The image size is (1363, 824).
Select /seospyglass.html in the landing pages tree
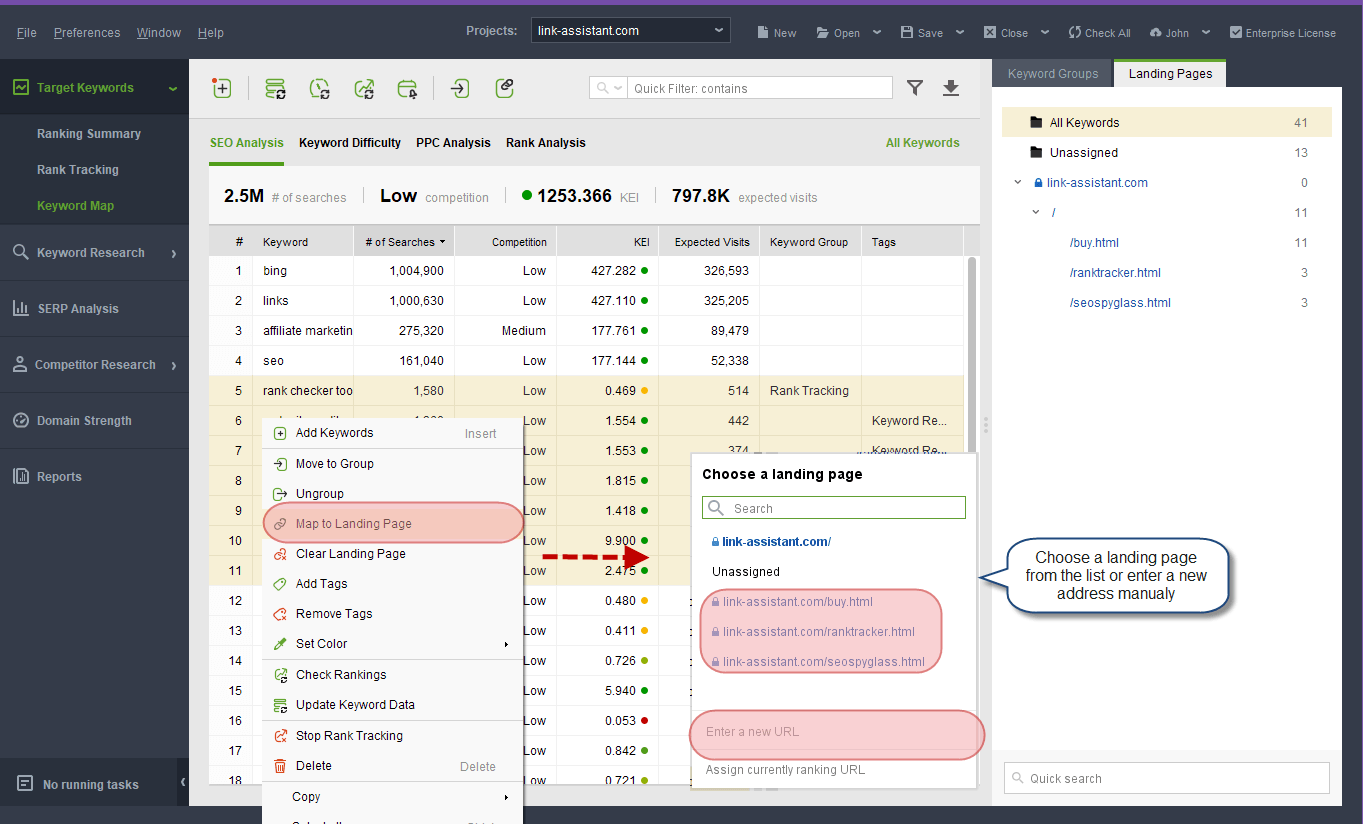pyautogui.click(x=1120, y=303)
